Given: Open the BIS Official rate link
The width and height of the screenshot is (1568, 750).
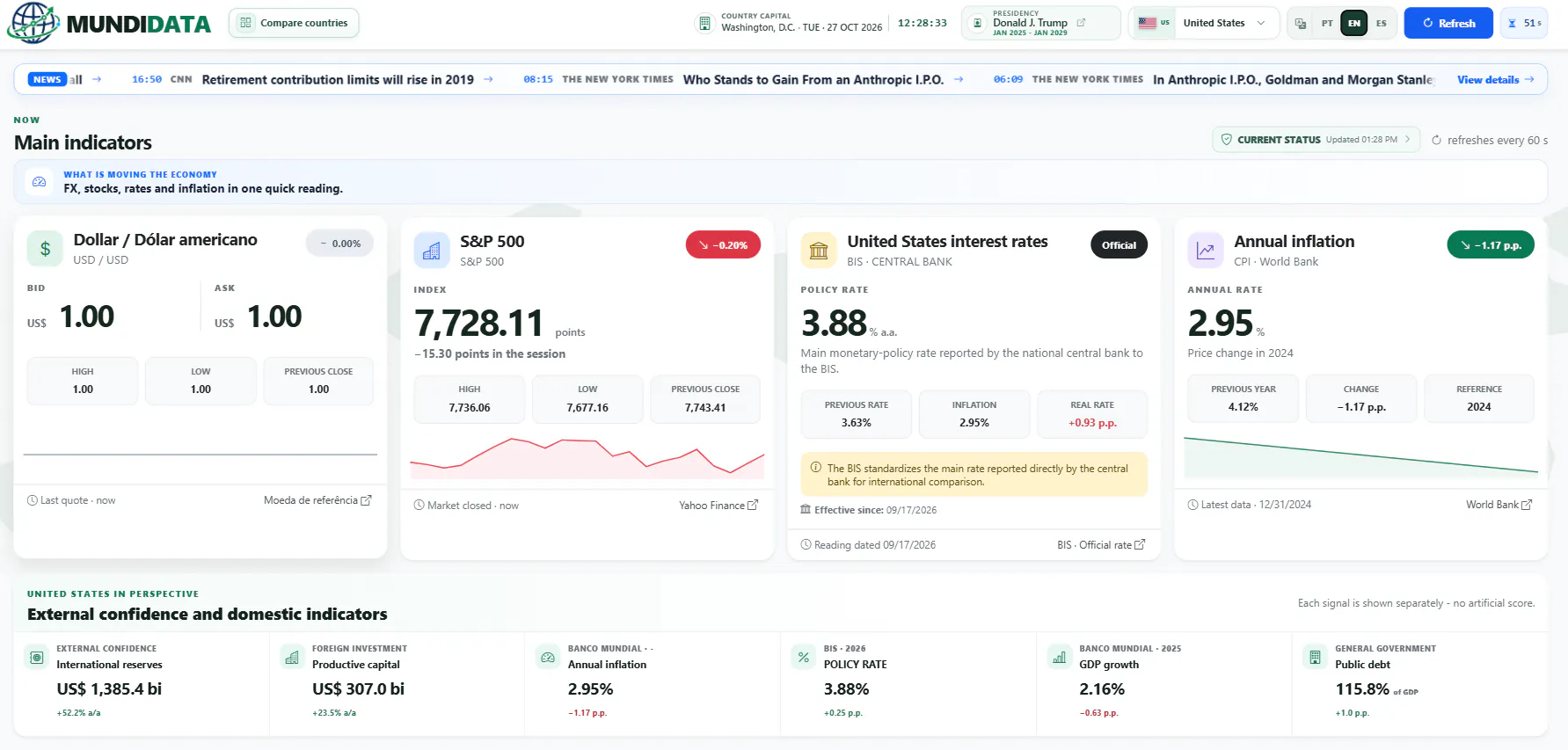Looking at the screenshot, I should point(1101,545).
